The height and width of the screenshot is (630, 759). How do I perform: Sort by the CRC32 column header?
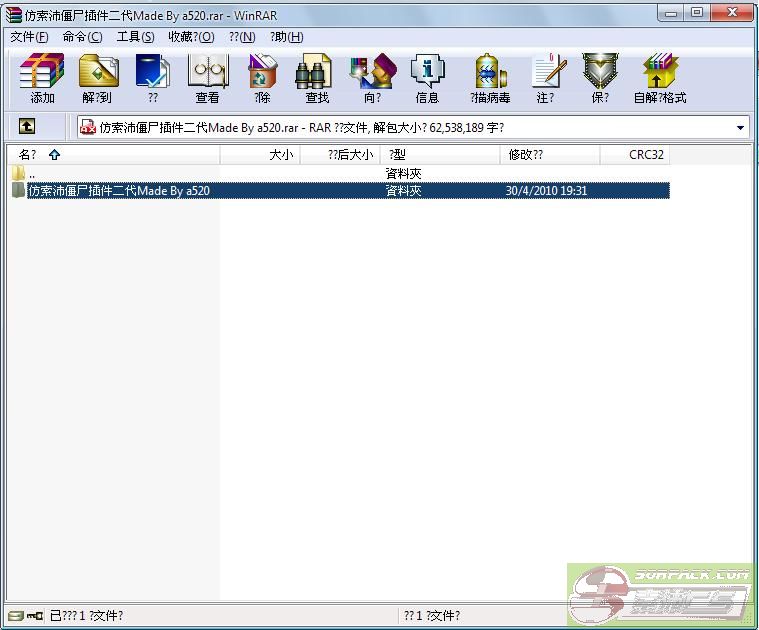[x=635, y=155]
